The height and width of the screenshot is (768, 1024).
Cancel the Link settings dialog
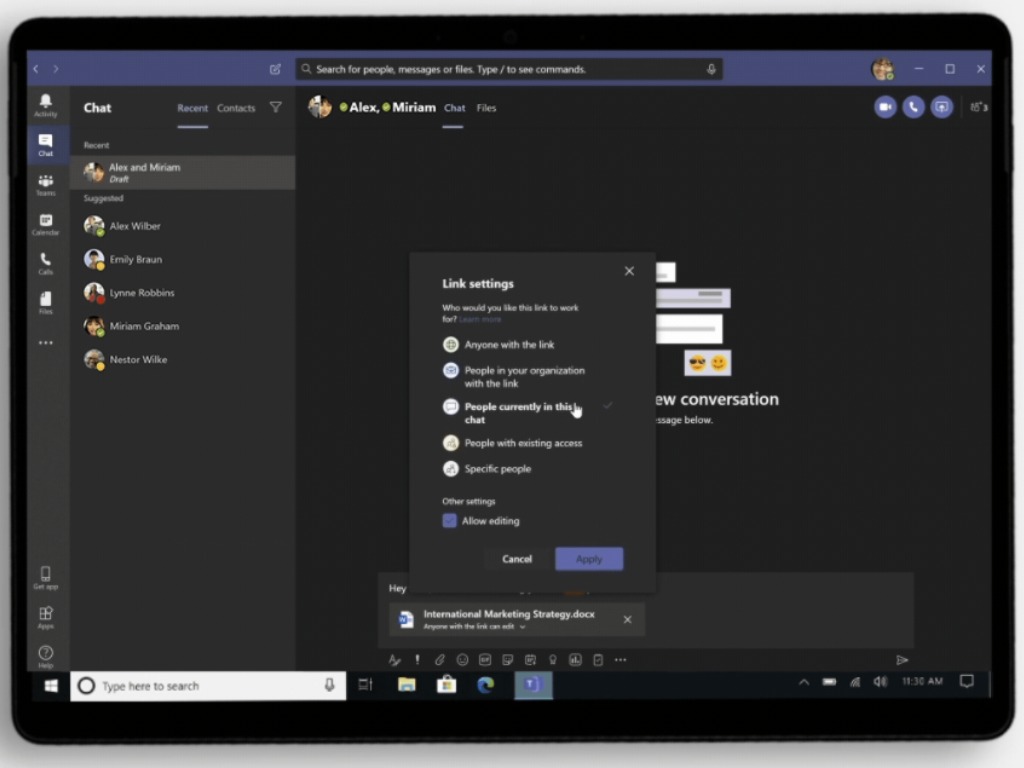point(517,559)
